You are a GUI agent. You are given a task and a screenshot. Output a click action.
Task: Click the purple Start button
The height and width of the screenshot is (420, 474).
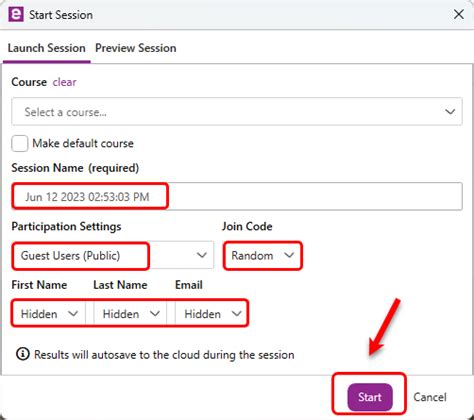pyautogui.click(x=370, y=397)
